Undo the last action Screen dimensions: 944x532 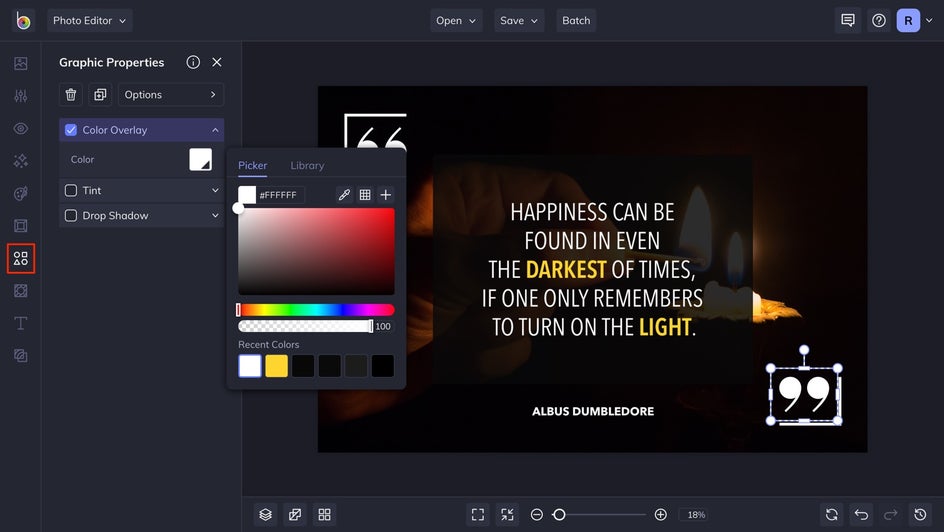(862, 515)
